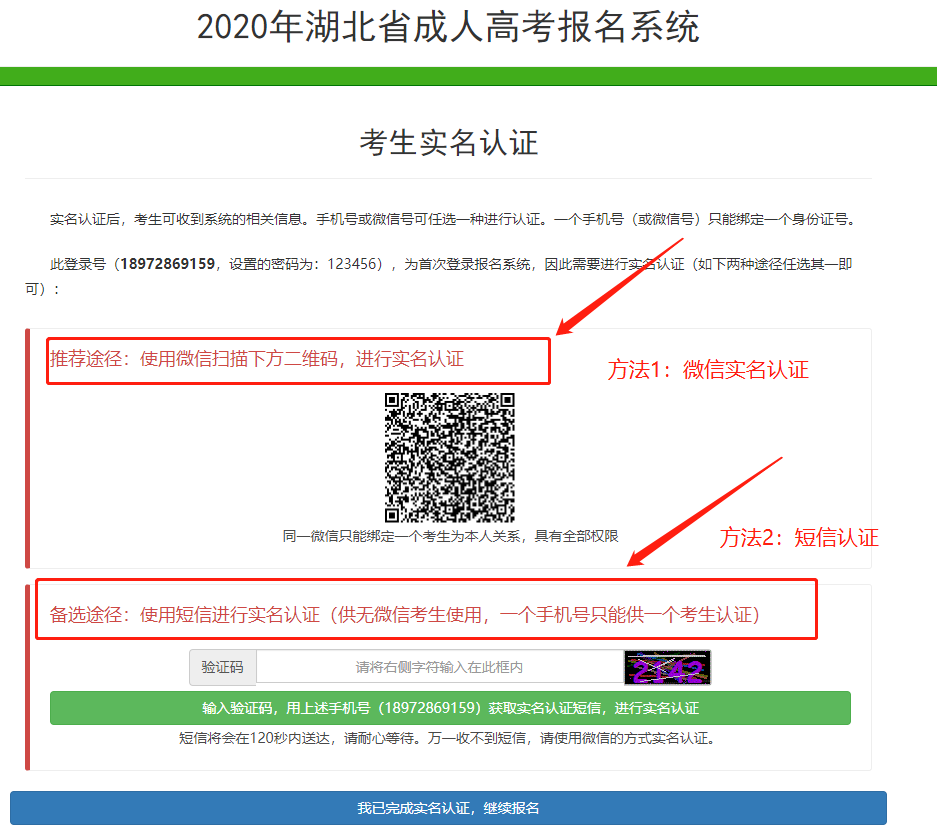Click heading 考生实名认证
The width and height of the screenshot is (937, 836).
[x=449, y=143]
